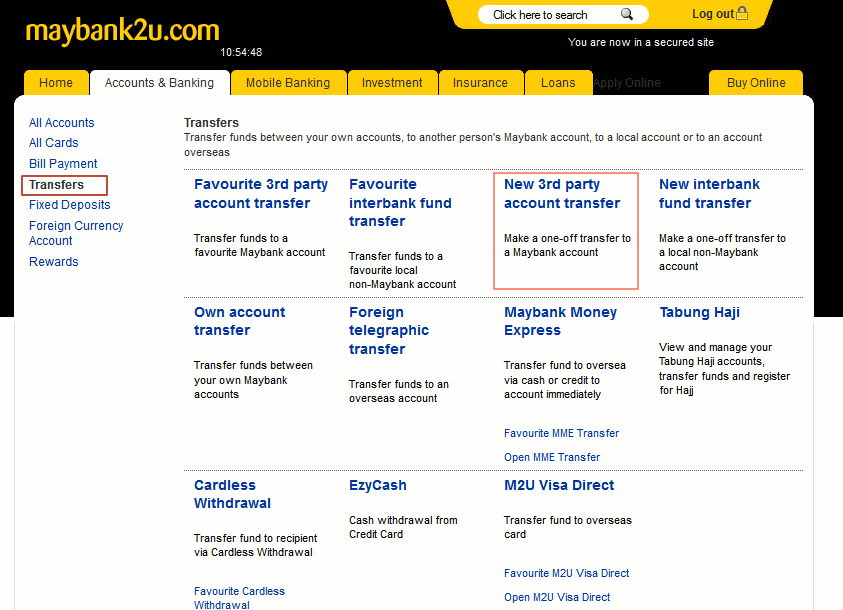Click 'Transfer funds to a favourite local non-Maybank account'
Image resolution: width=843 pixels, height=610 pixels.
(x=402, y=270)
